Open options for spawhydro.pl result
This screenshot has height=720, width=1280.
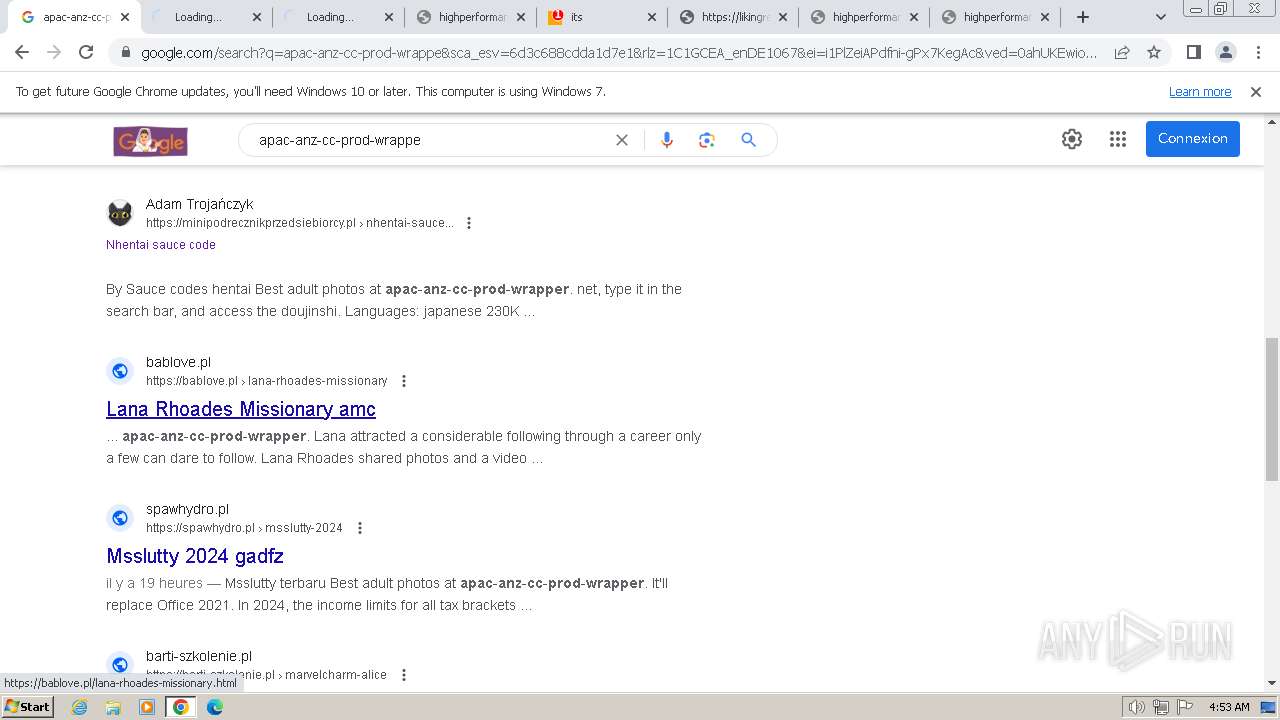coord(360,528)
